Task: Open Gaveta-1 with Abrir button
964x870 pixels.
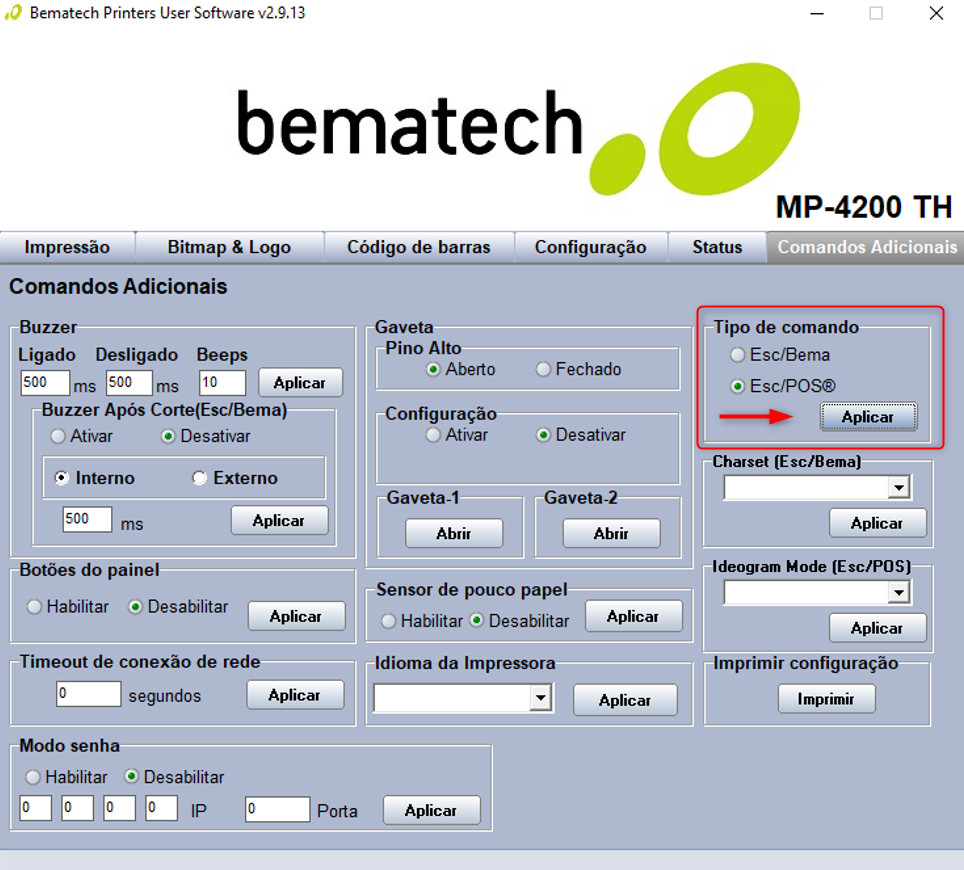Action: coord(454,533)
